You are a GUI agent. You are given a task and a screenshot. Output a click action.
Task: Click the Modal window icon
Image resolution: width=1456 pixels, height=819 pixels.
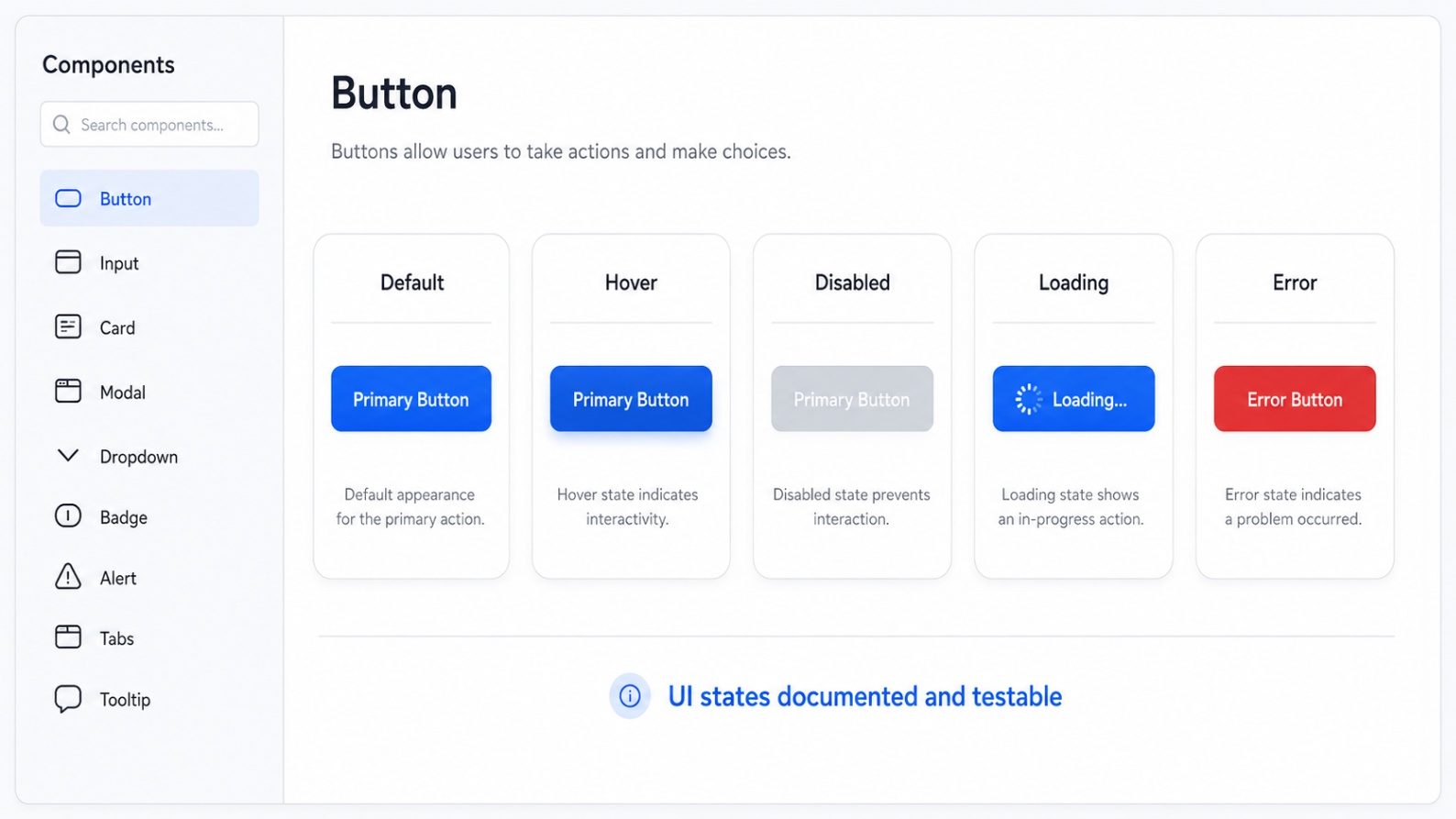pyautogui.click(x=68, y=391)
